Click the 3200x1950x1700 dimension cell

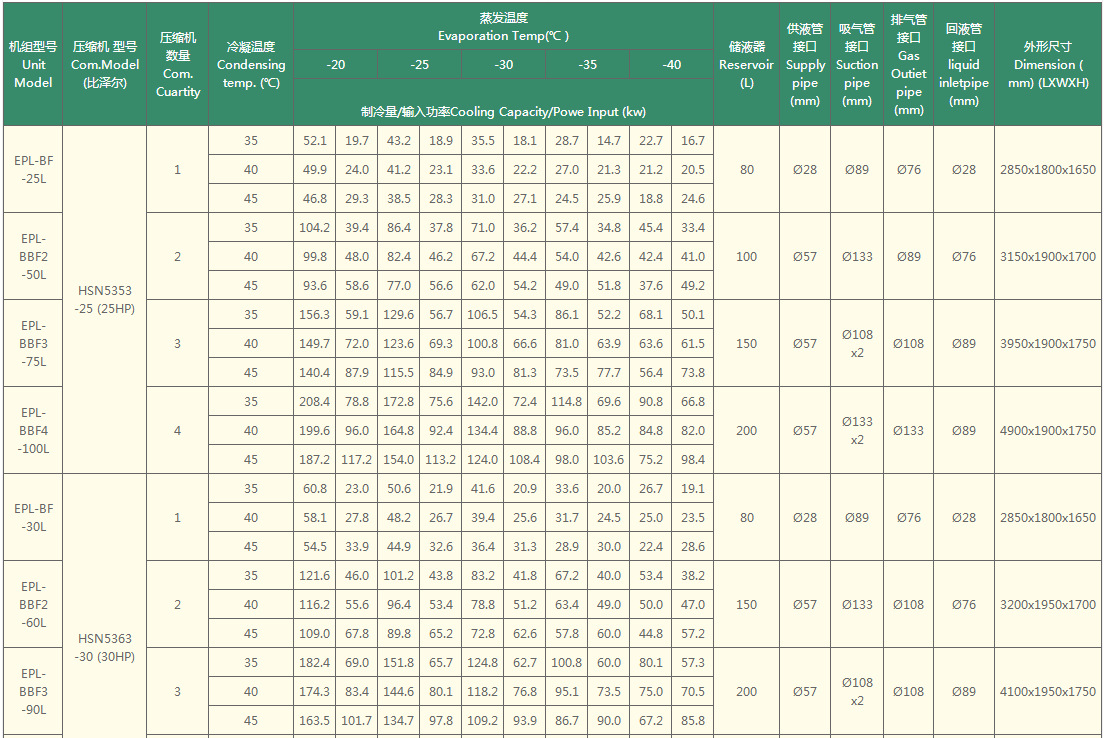tap(1048, 604)
